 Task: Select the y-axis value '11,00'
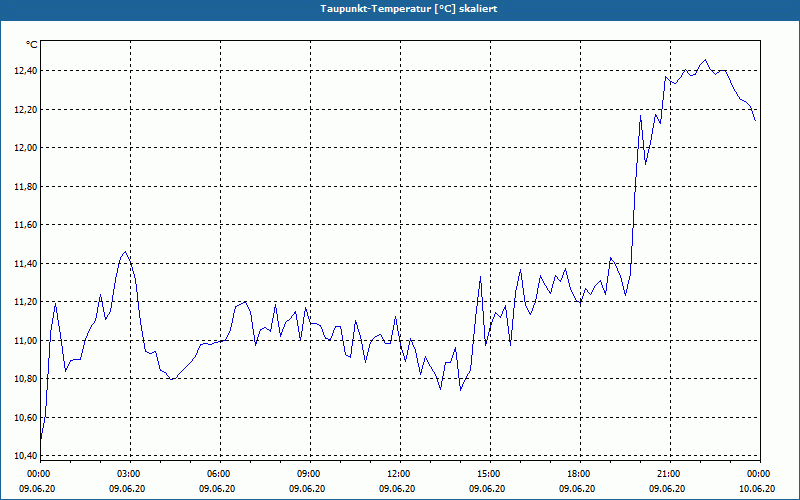[x=26, y=341]
